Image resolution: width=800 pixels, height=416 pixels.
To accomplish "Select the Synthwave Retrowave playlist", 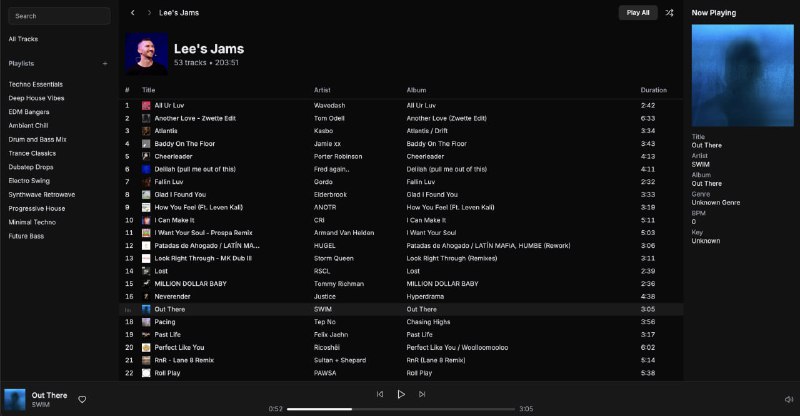I will [42, 194].
